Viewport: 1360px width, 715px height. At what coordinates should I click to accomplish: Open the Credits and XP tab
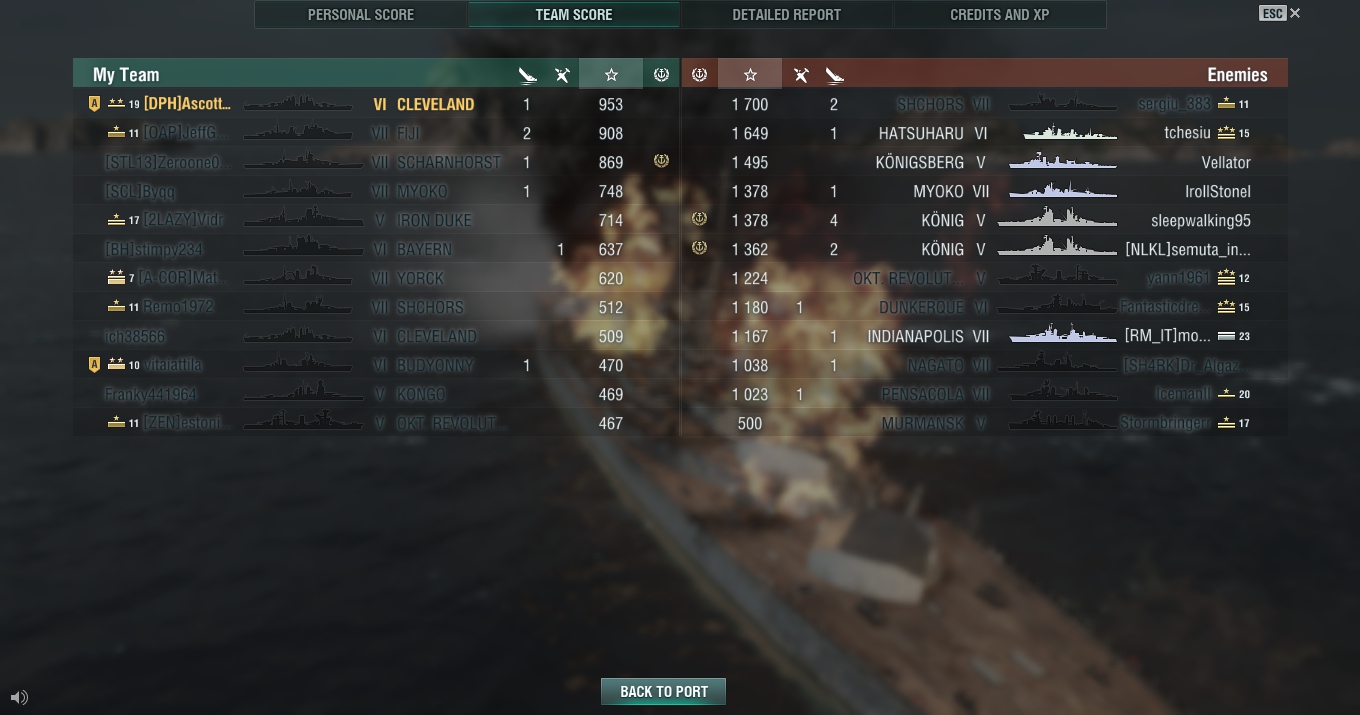coord(1000,15)
